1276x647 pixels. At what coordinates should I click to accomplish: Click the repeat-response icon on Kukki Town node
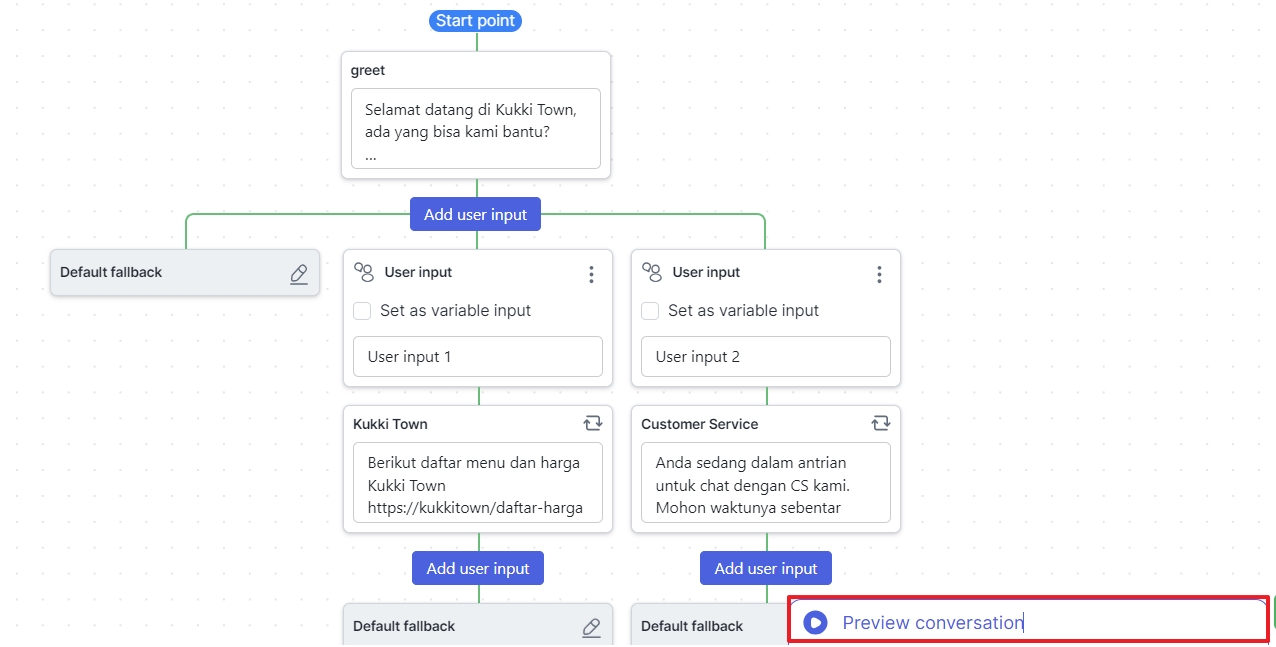[592, 423]
